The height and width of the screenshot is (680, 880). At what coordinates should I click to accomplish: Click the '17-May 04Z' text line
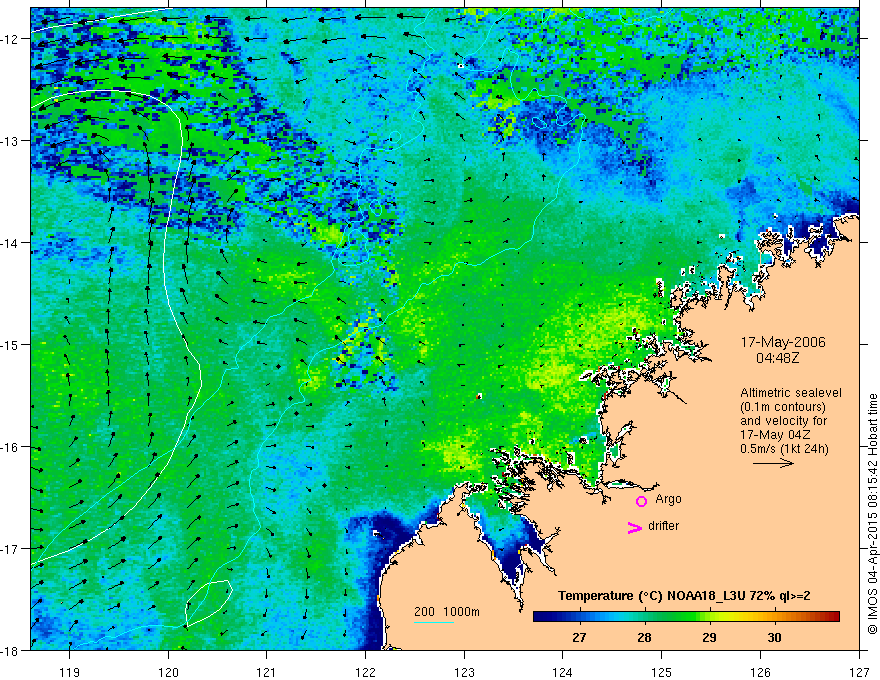774,435
